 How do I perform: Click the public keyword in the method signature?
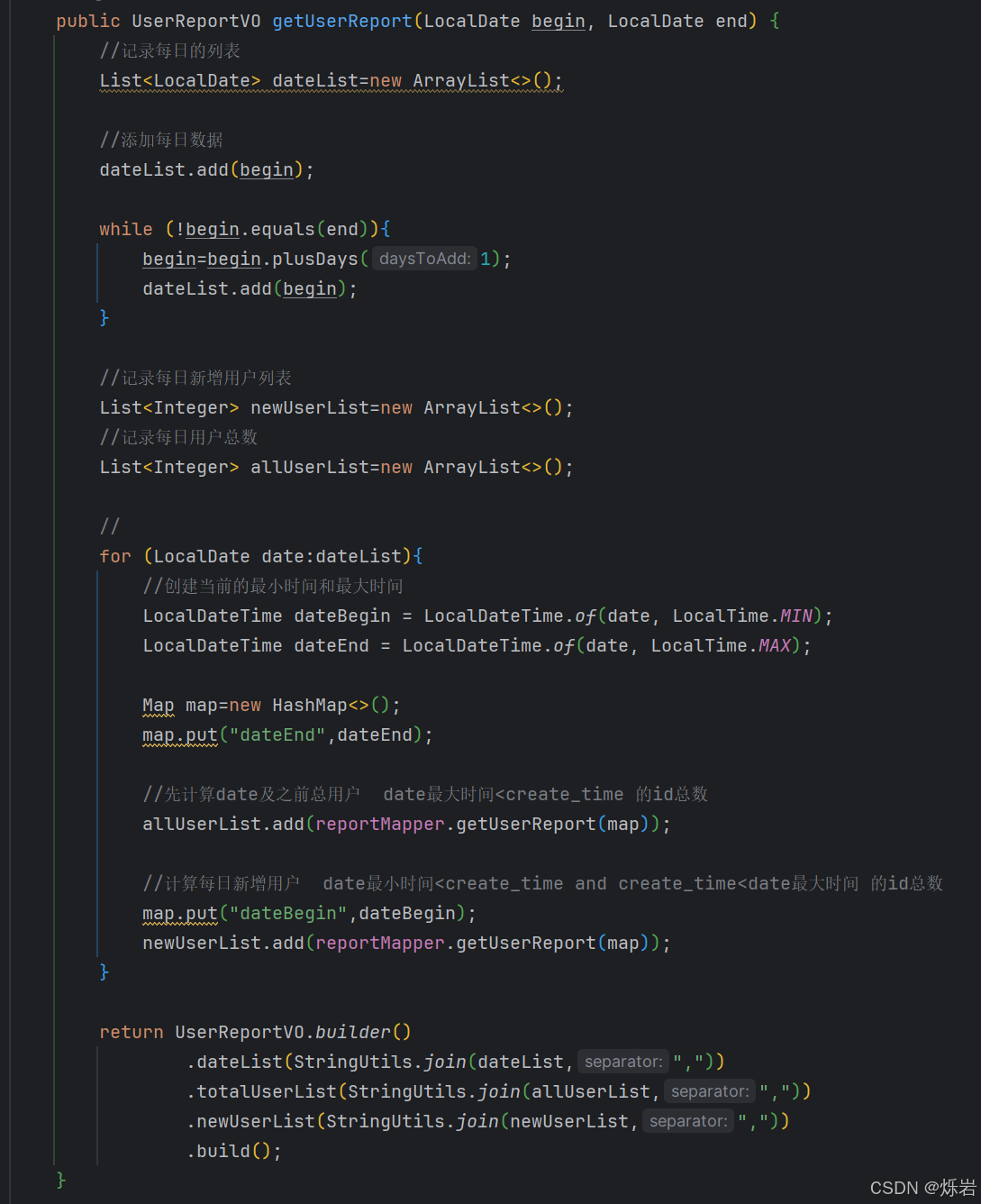[88, 21]
